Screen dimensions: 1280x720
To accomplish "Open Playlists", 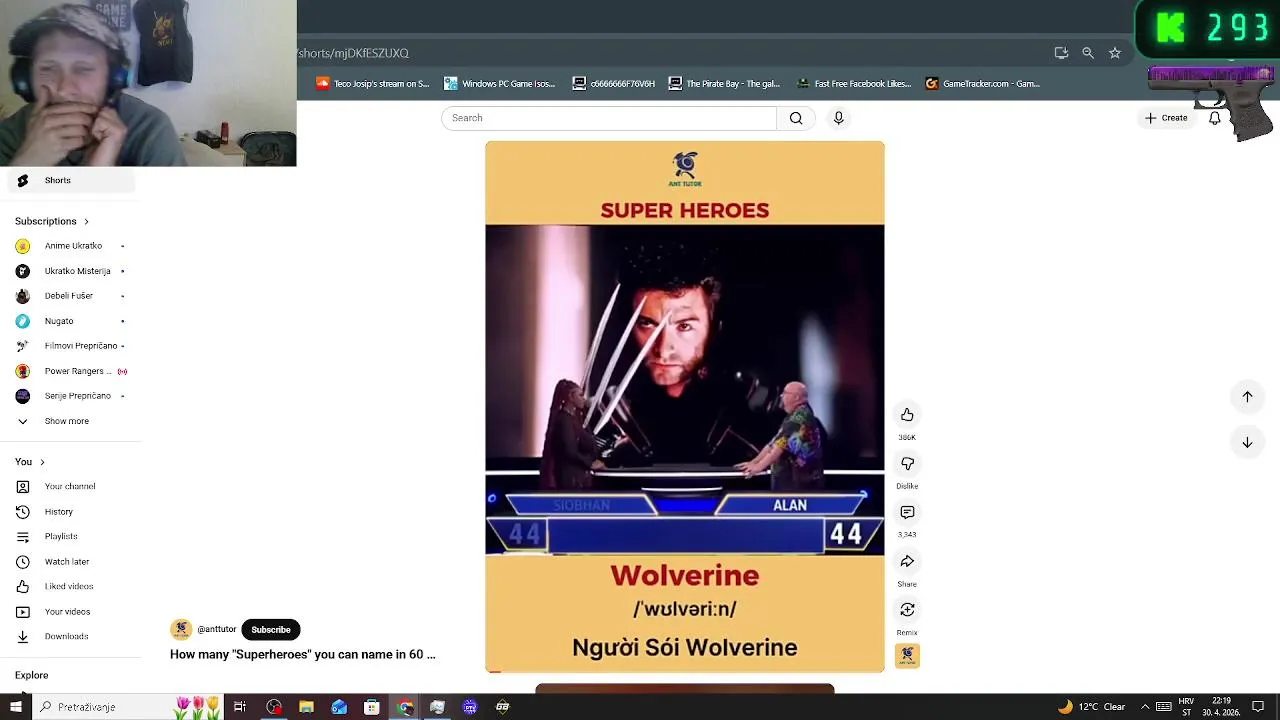I will pyautogui.click(x=70, y=537).
